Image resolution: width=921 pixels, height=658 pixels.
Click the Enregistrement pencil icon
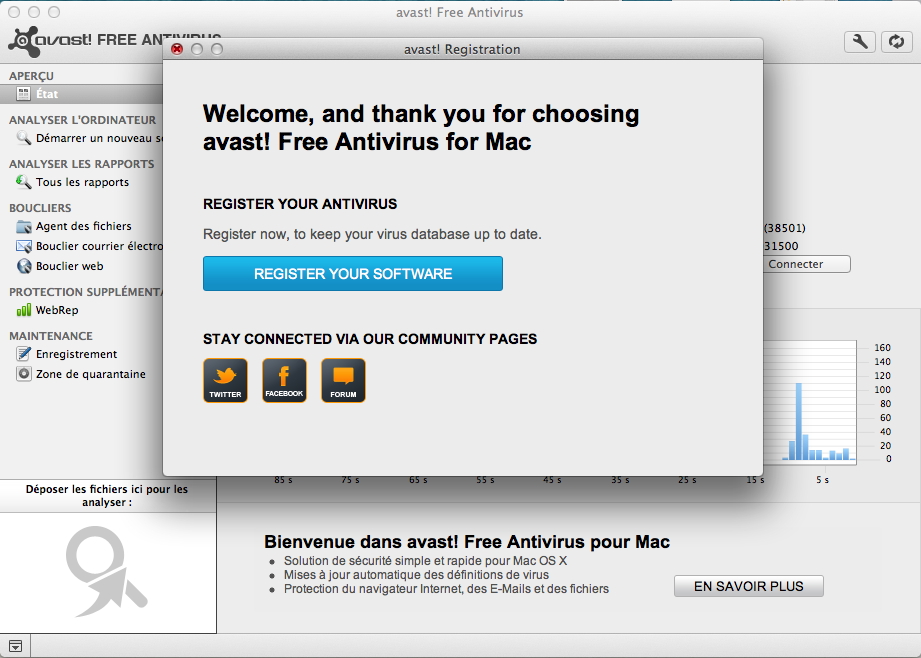tap(23, 354)
